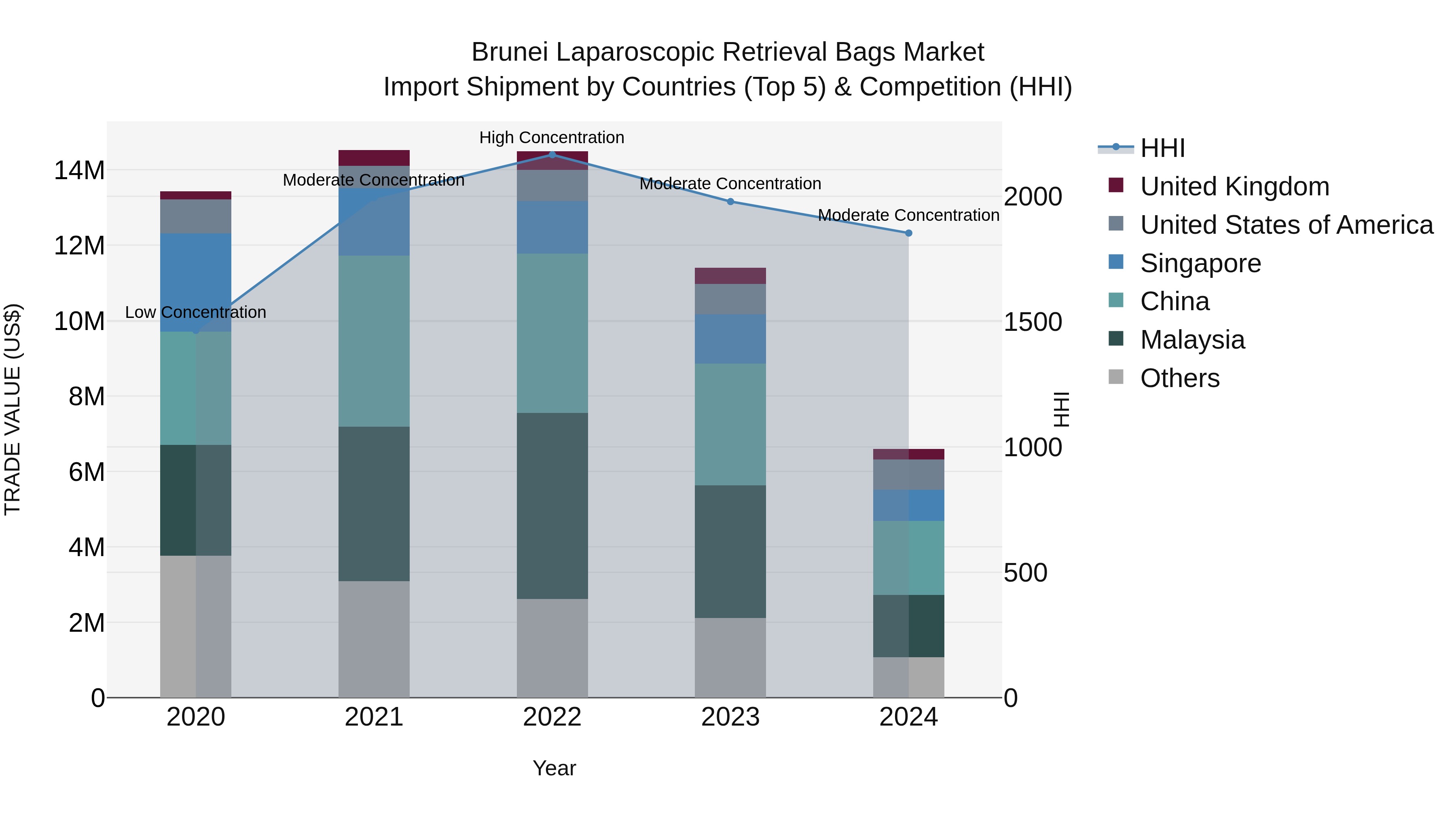This screenshot has height=819, width=1456.
Task: Select the 2022 HHI peak data point
Action: (x=552, y=154)
